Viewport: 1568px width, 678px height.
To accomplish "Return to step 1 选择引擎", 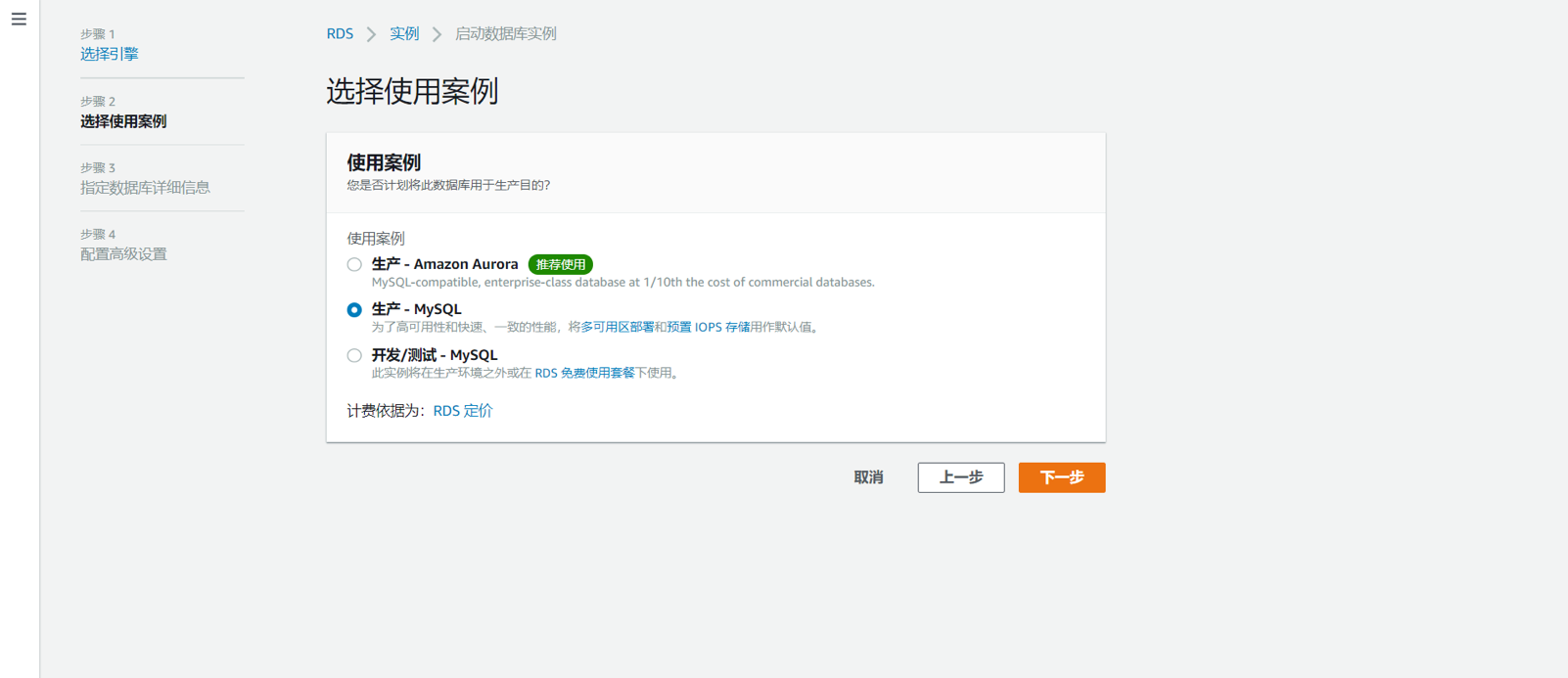I will click(109, 54).
